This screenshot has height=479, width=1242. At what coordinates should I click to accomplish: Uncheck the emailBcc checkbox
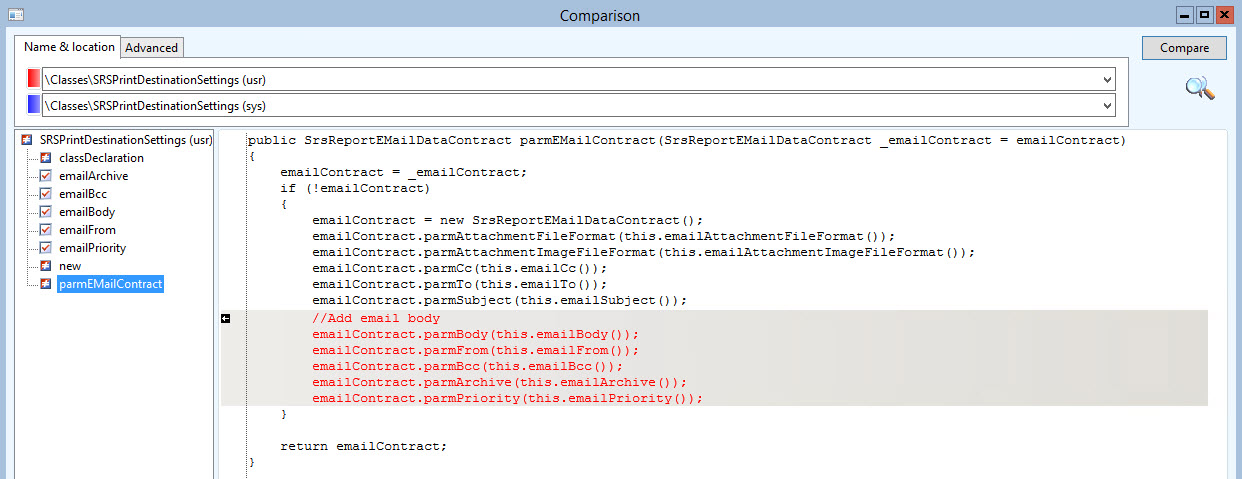tap(46, 194)
